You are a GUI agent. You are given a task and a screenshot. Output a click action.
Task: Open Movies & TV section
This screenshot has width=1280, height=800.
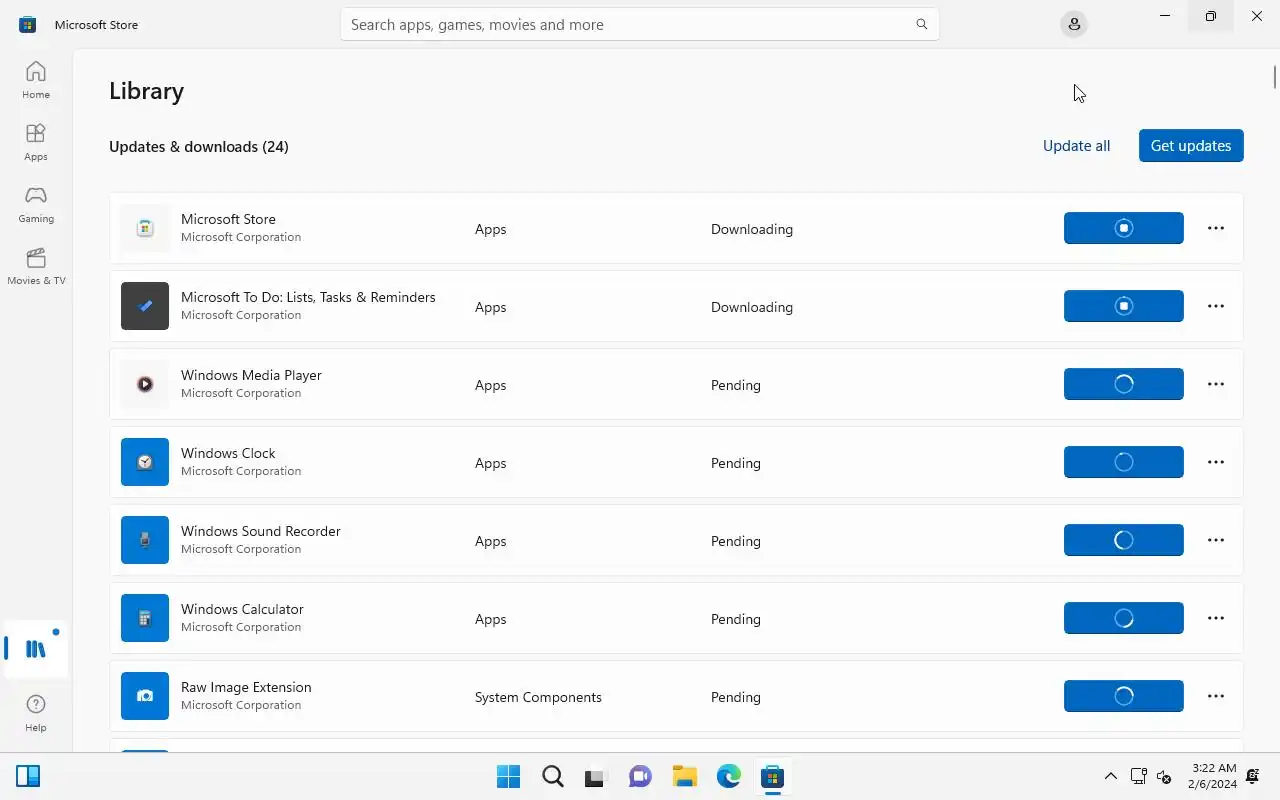(x=36, y=266)
